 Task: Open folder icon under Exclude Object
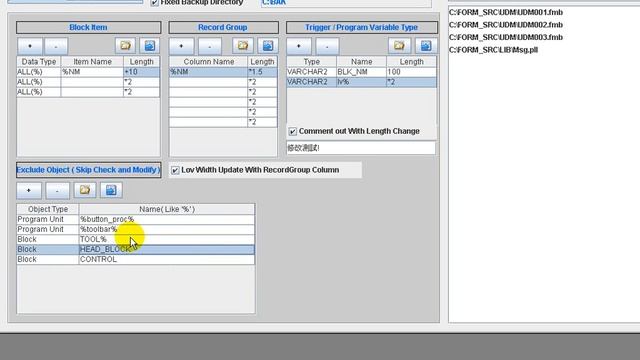click(85, 190)
